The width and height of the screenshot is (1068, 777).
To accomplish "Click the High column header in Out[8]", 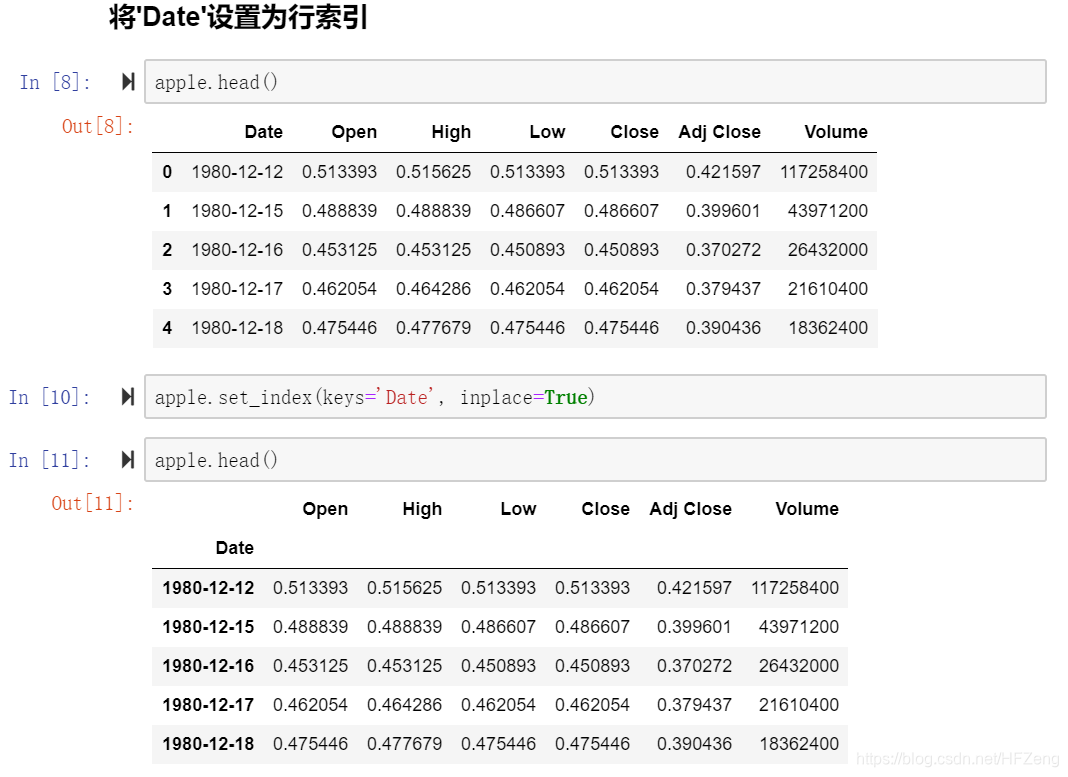I will pyautogui.click(x=451, y=131).
